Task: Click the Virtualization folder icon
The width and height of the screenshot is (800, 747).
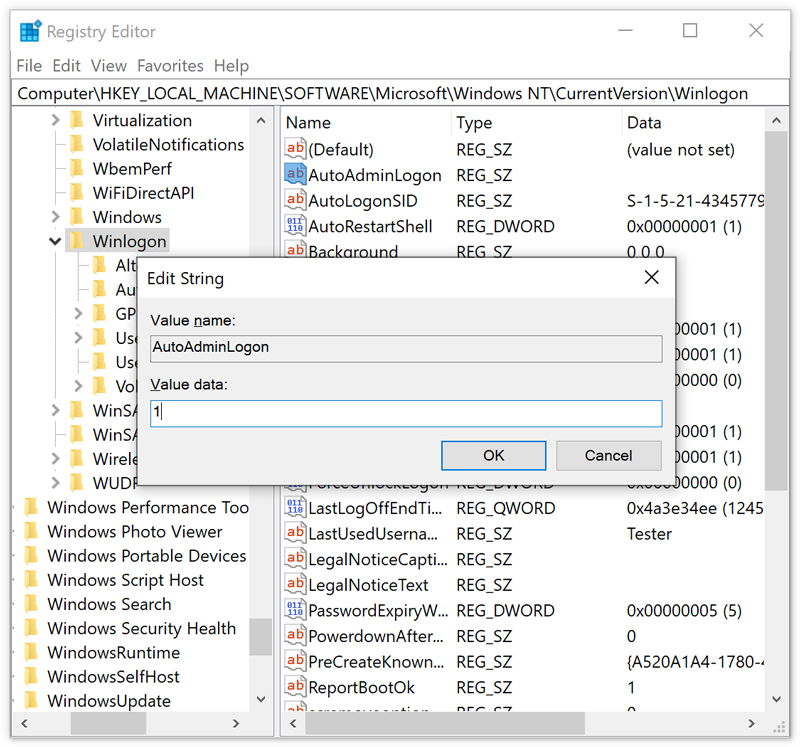Action: tap(77, 120)
